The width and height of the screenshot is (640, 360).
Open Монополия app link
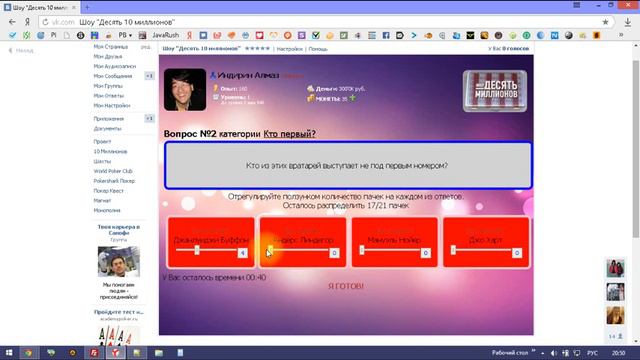click(x=107, y=210)
